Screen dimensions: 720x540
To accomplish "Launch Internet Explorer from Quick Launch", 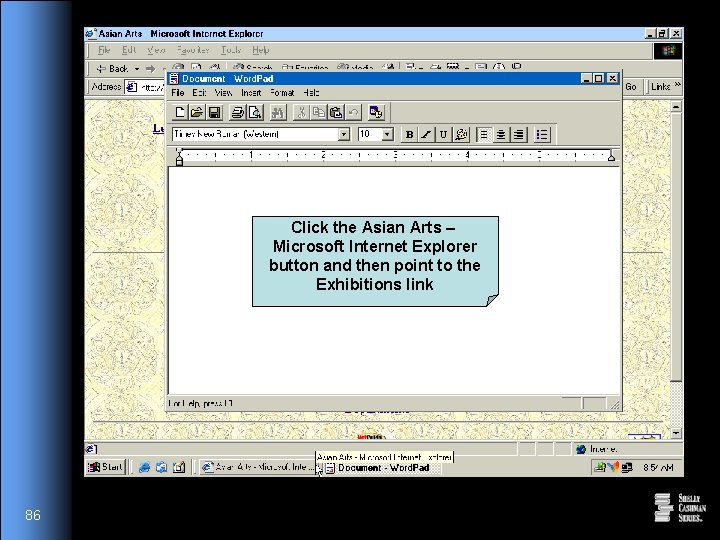I will tap(144, 467).
